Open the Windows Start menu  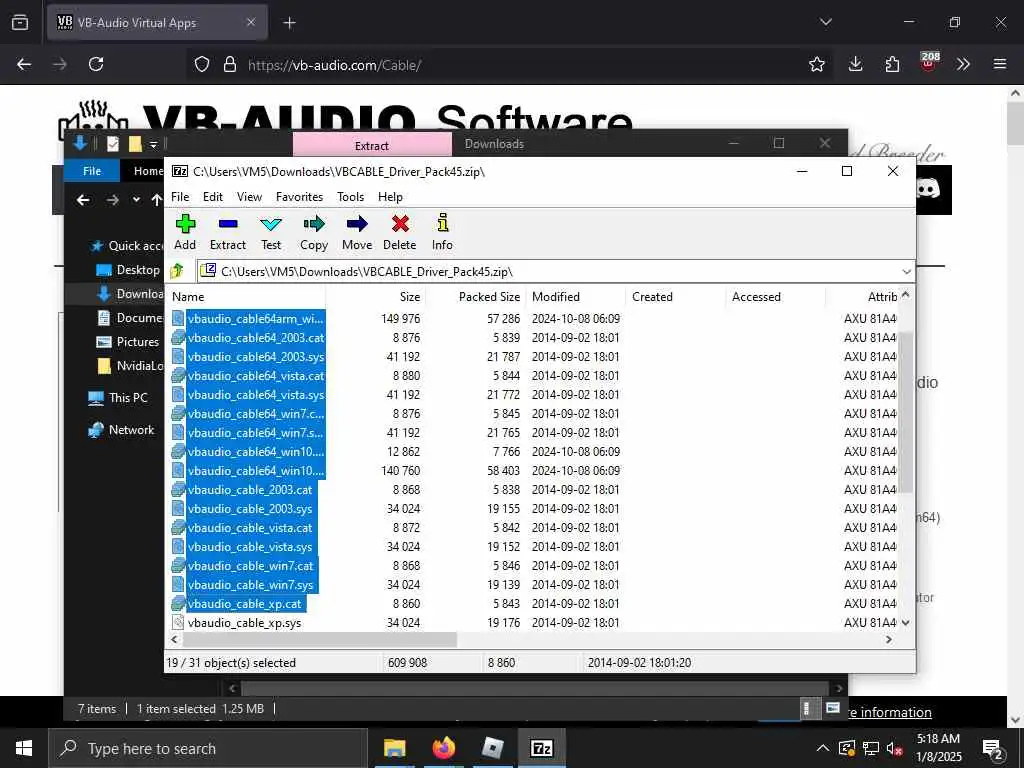click(x=24, y=748)
